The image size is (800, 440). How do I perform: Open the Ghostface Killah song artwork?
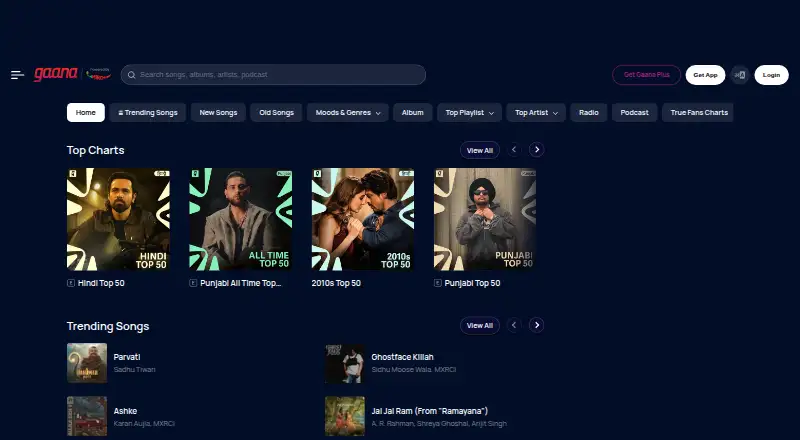(x=345, y=363)
